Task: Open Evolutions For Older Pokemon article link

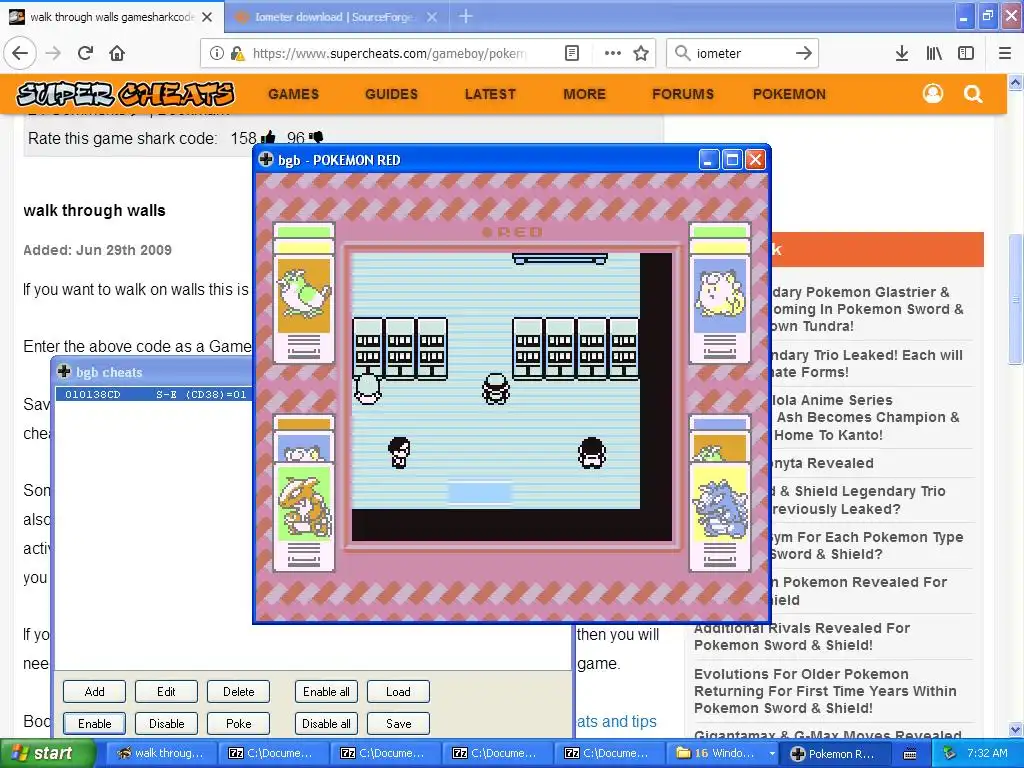Action: click(825, 691)
